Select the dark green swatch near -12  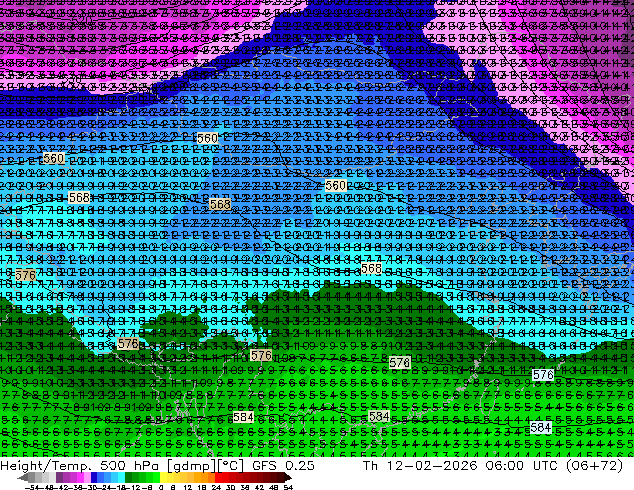click(128, 477)
